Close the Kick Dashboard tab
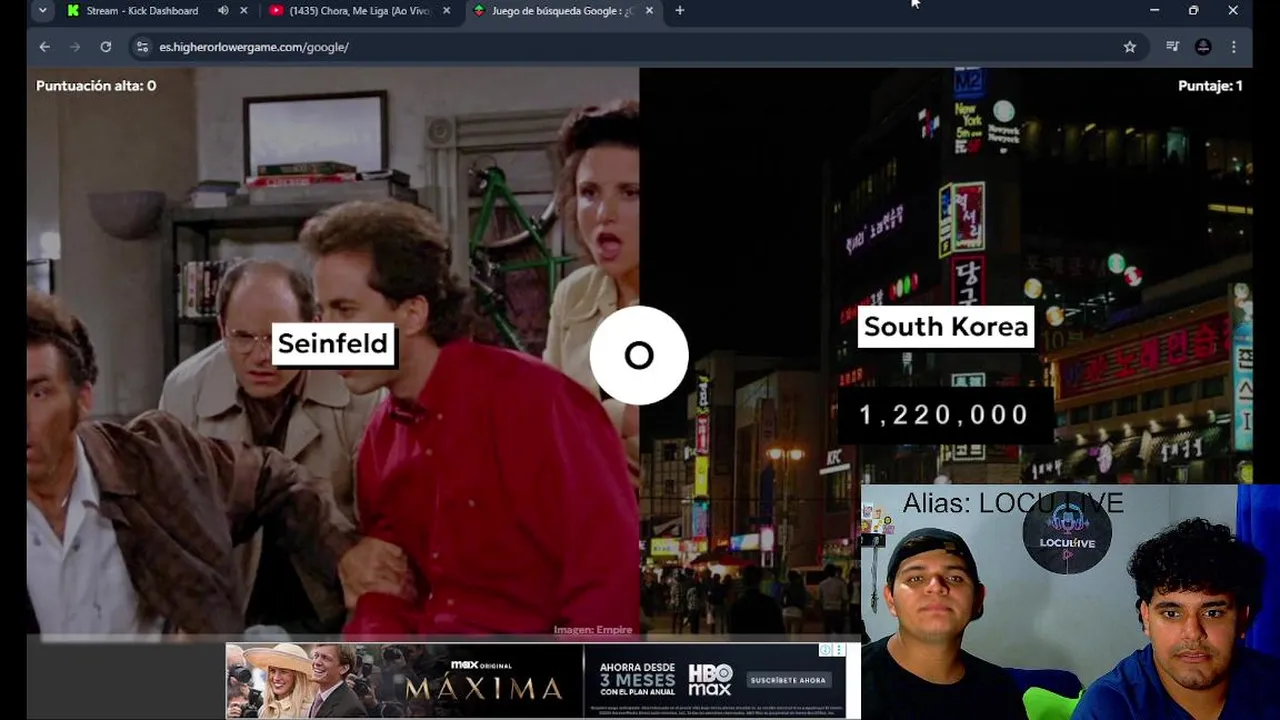Viewport: 1280px width, 720px height. [244, 11]
